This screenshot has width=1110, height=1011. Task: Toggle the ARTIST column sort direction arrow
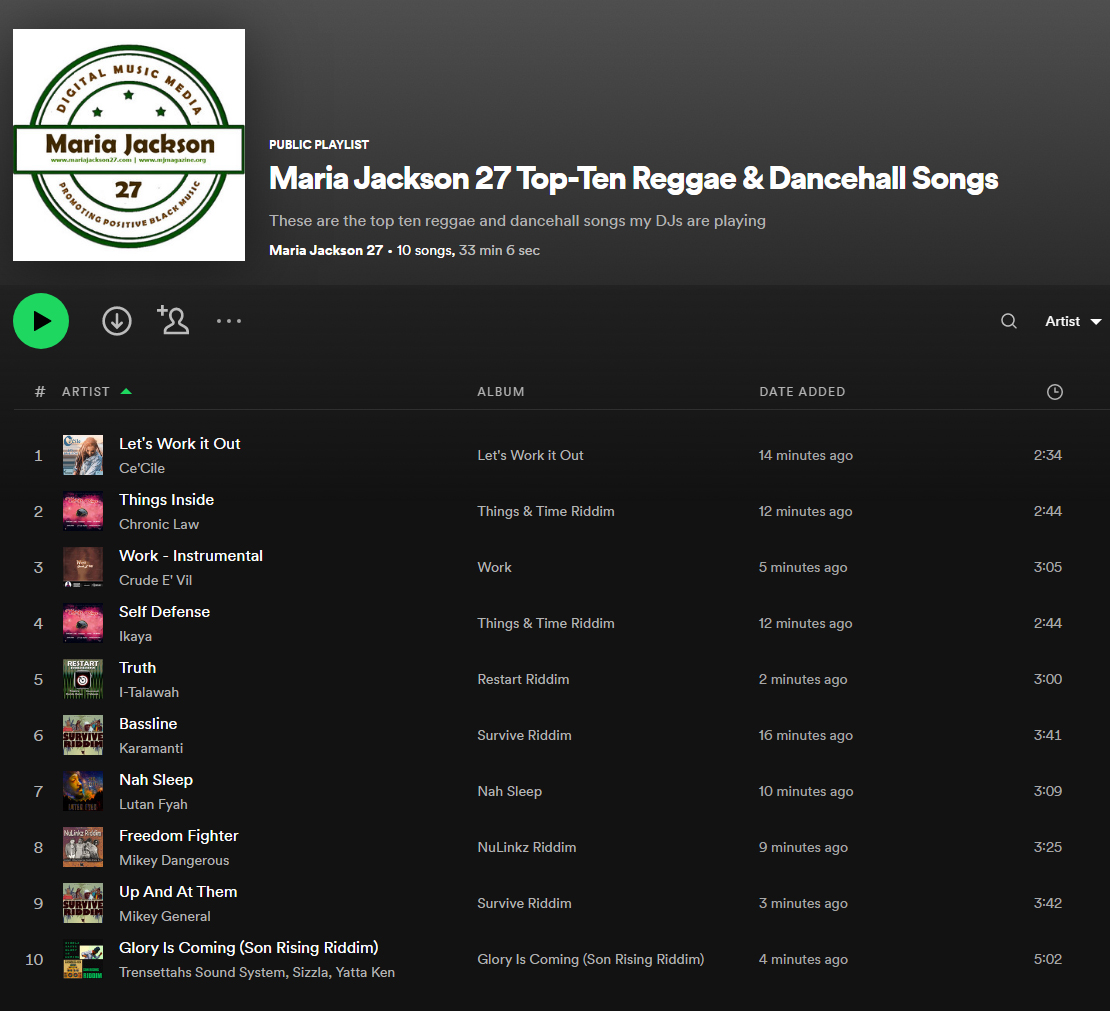127,391
